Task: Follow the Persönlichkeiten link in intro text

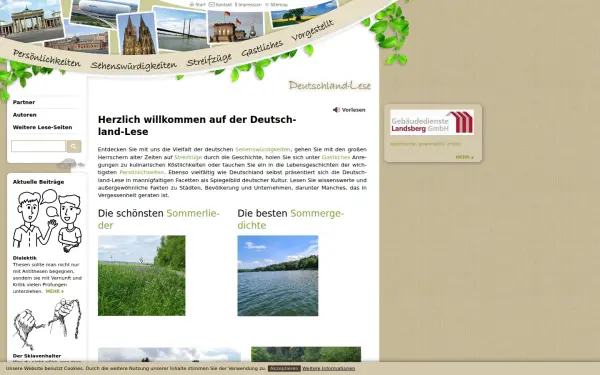Action: (142, 173)
